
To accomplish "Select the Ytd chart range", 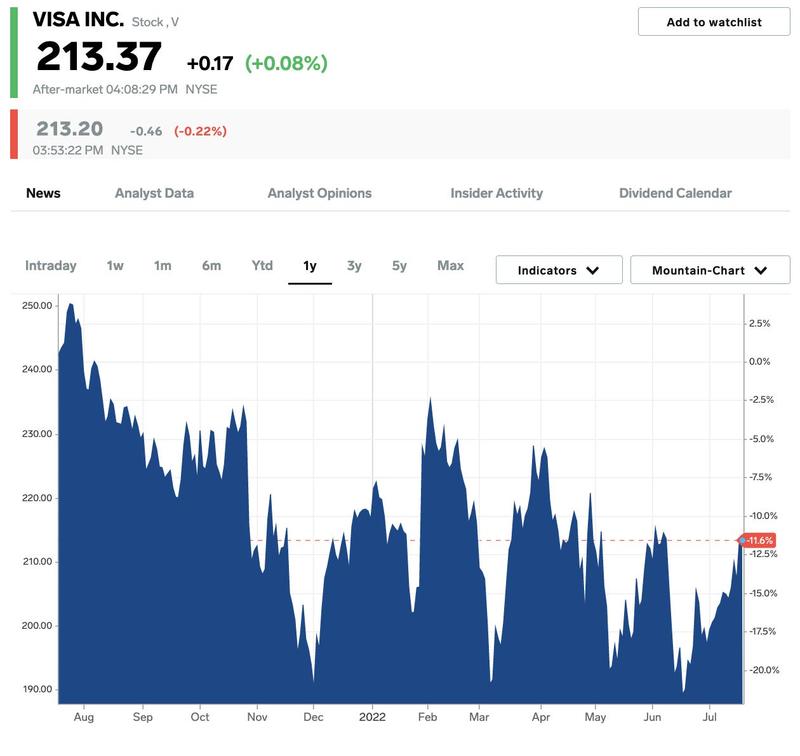I will tap(262, 266).
